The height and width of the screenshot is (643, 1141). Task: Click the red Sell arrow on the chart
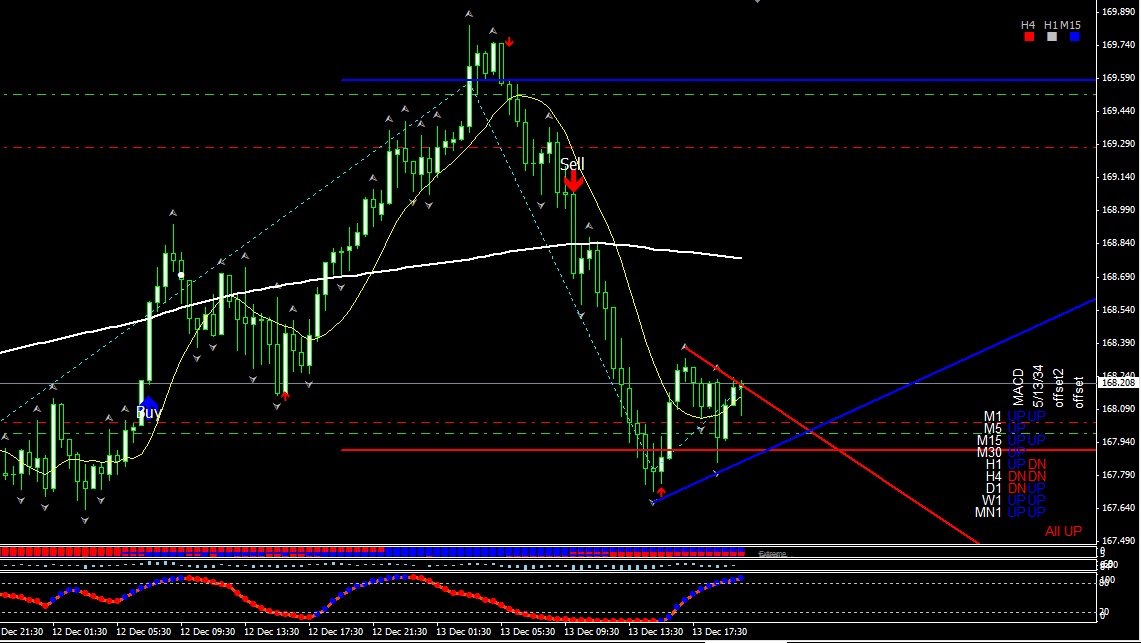[573, 182]
